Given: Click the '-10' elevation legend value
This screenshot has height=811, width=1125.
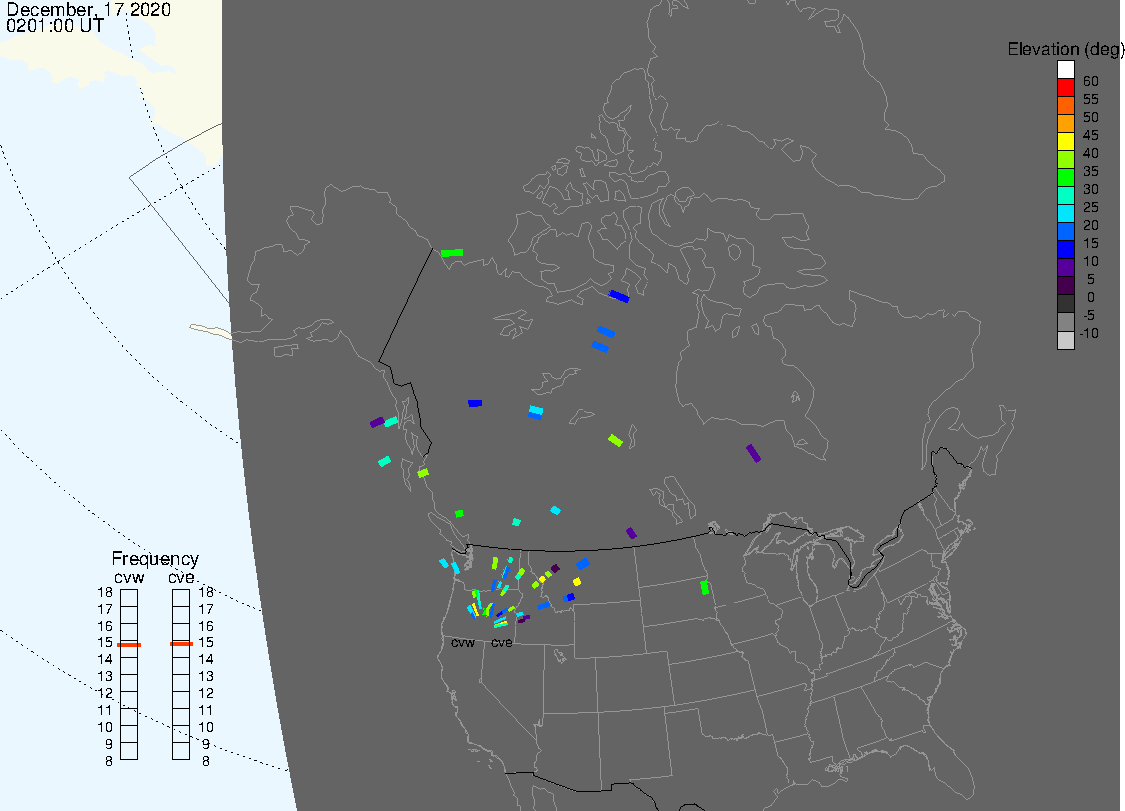Looking at the screenshot, I should click(x=1089, y=333).
